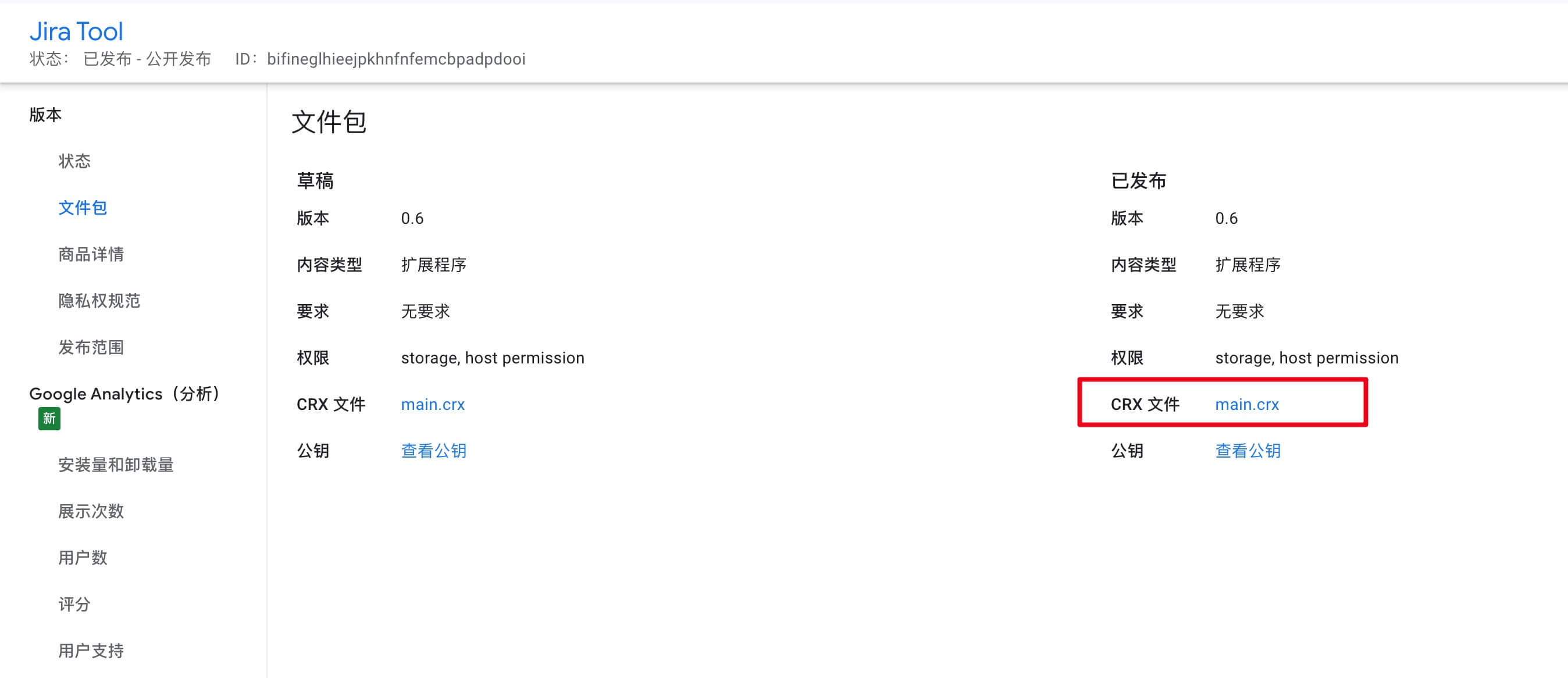Select 状态 in the sidebar
The width and height of the screenshot is (1568, 678).
click(x=74, y=160)
